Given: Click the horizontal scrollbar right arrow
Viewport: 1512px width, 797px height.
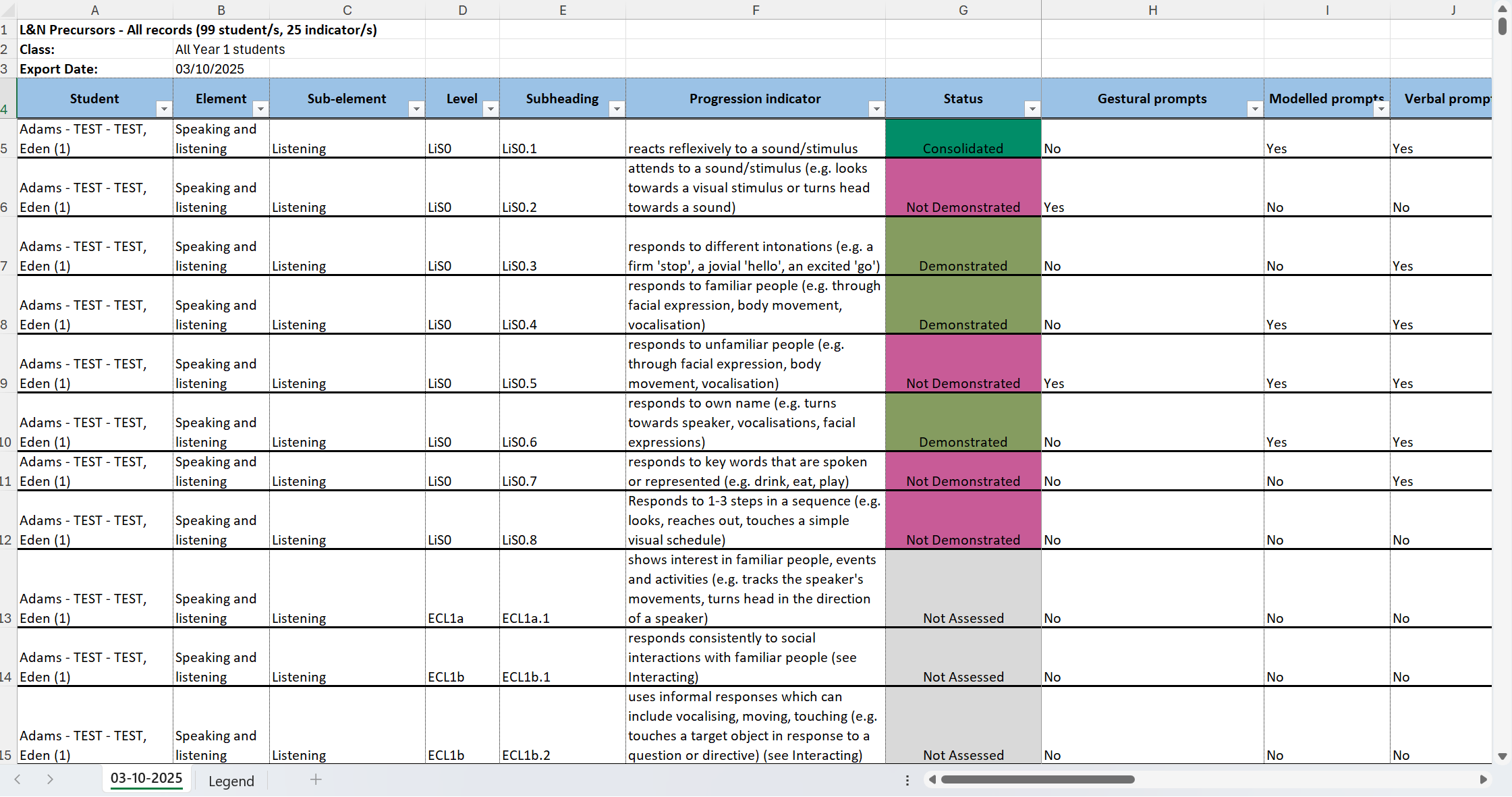Looking at the screenshot, I should pyautogui.click(x=1483, y=779).
